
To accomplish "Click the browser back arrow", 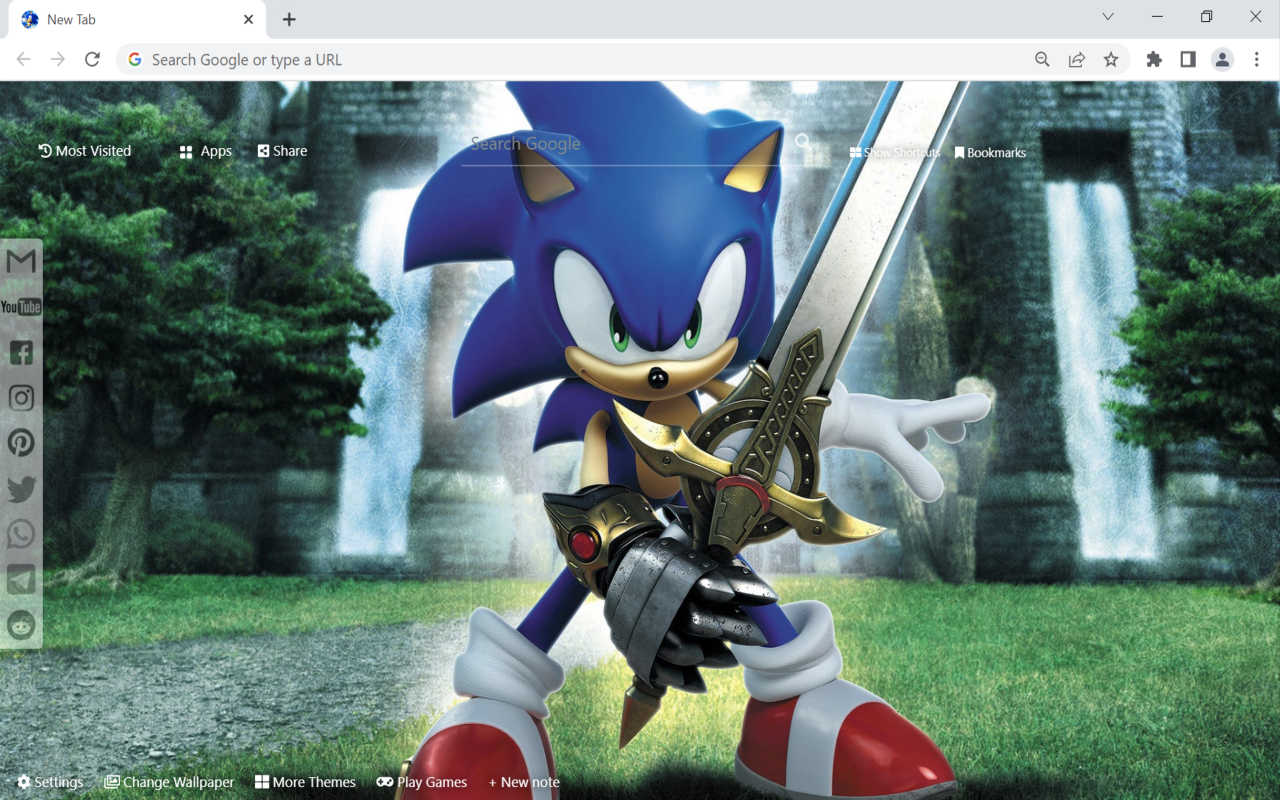I will point(23,60).
